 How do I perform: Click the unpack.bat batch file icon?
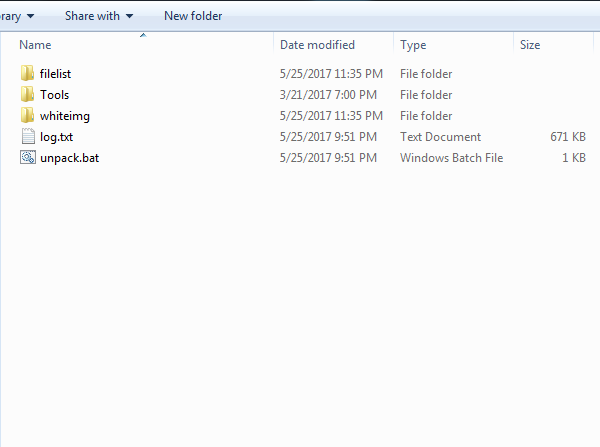pyautogui.click(x=27, y=158)
